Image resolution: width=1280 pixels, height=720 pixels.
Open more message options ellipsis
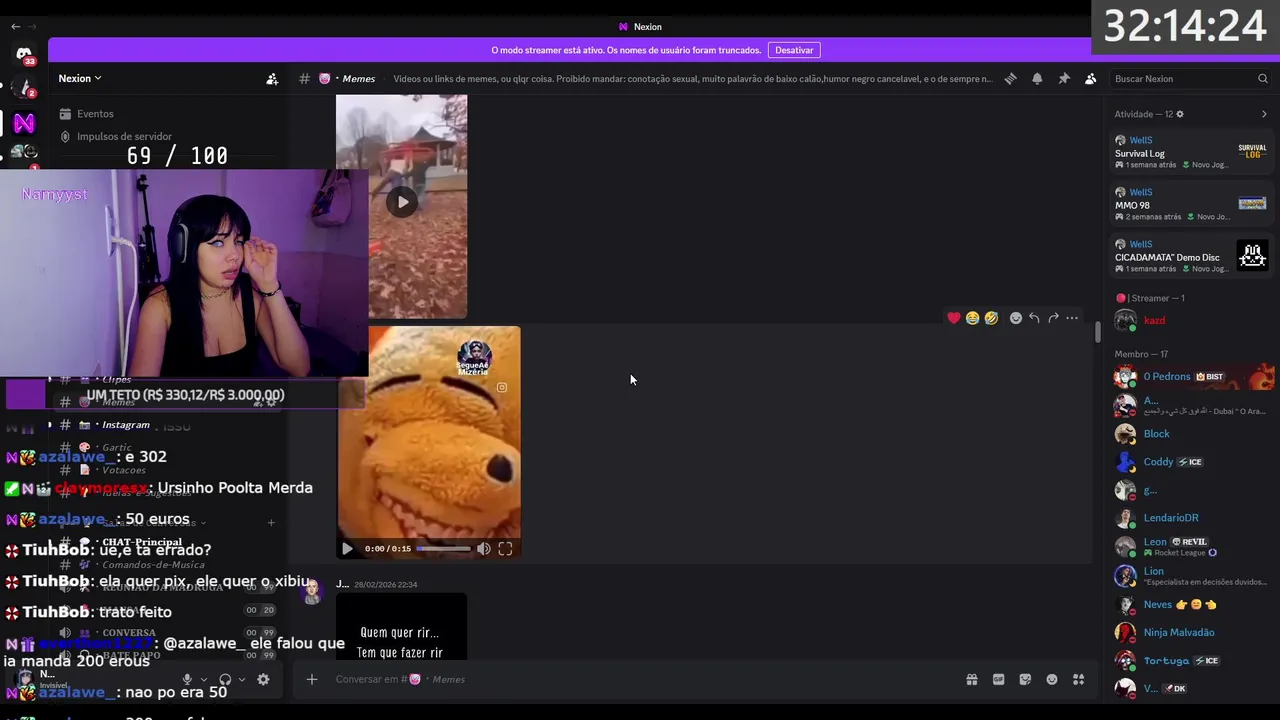point(1072,318)
